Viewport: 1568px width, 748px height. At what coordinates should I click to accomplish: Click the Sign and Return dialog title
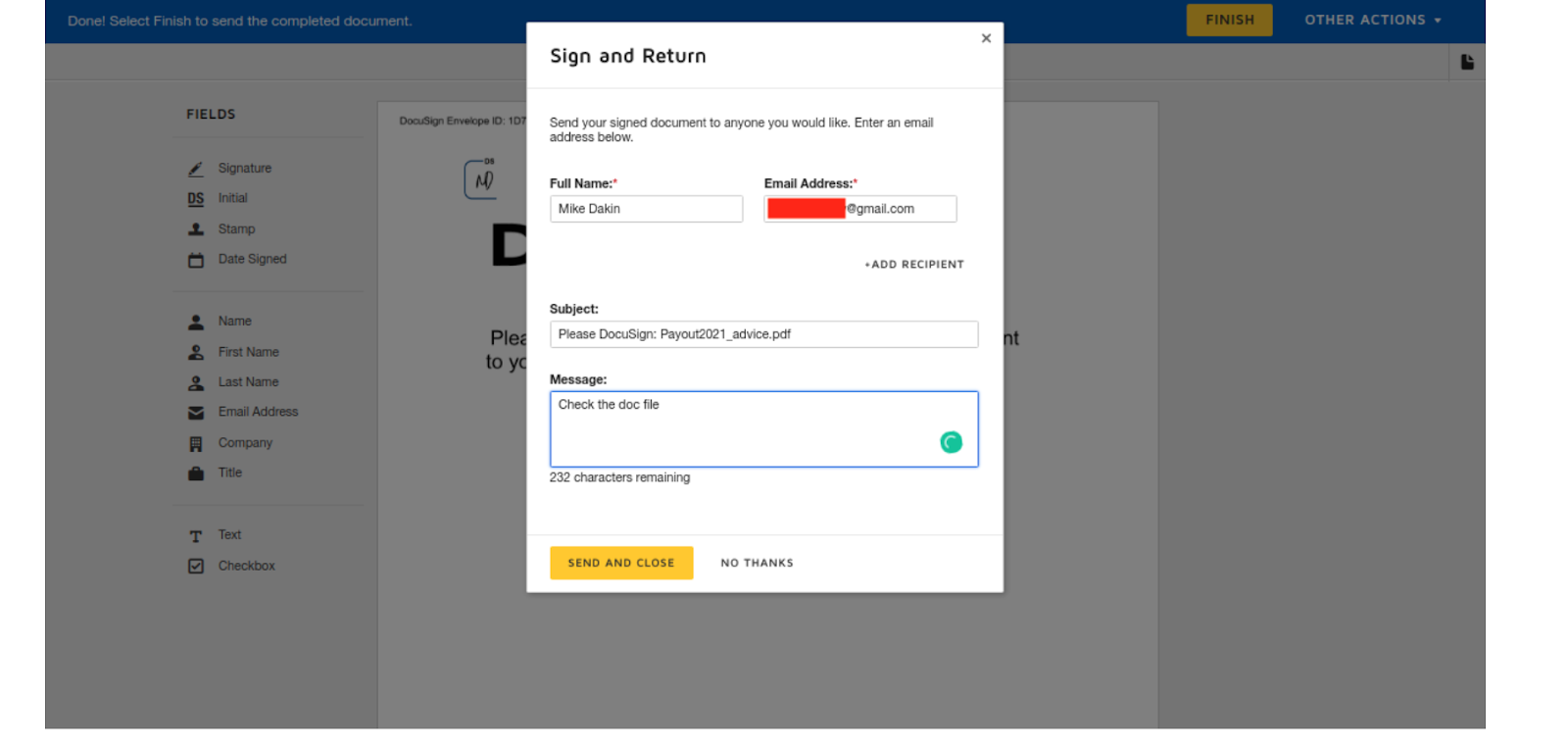pos(628,56)
